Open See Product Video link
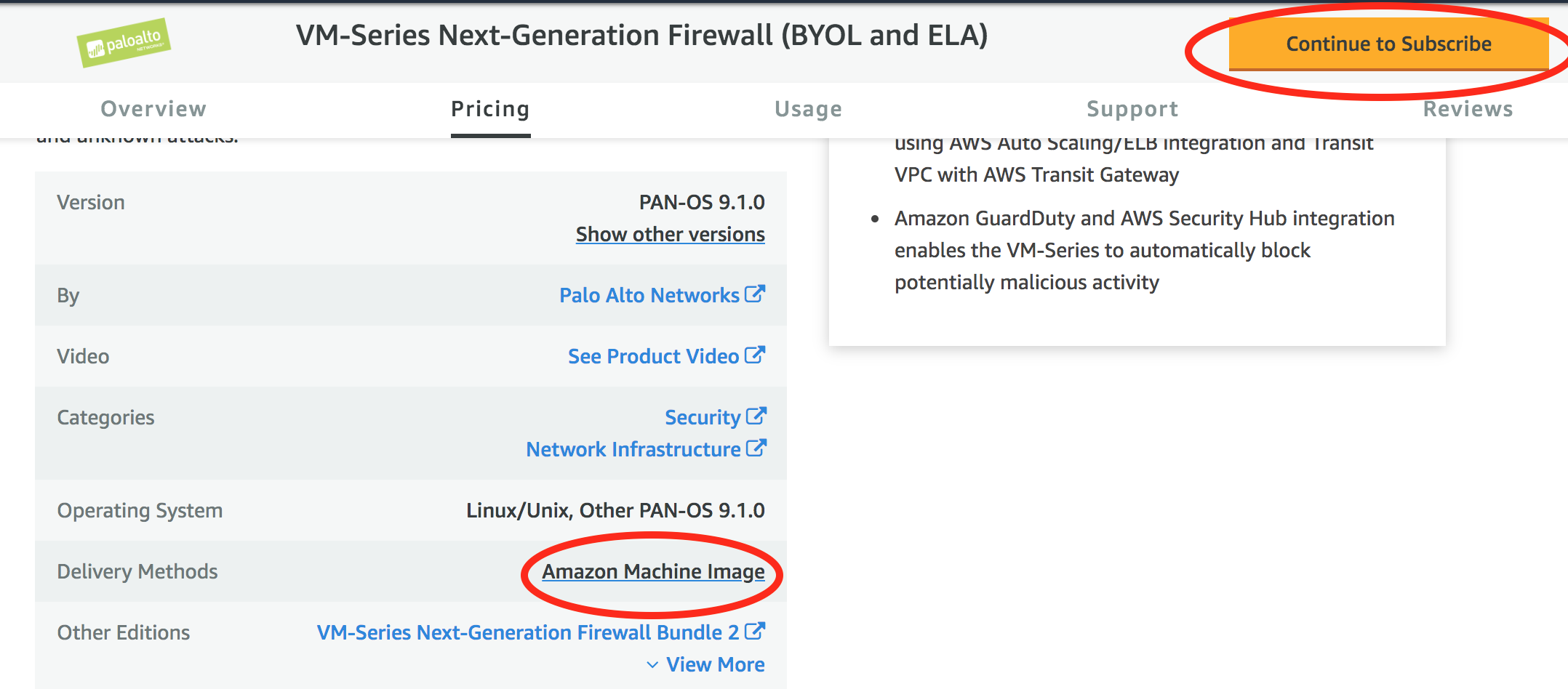 pyautogui.click(x=653, y=356)
